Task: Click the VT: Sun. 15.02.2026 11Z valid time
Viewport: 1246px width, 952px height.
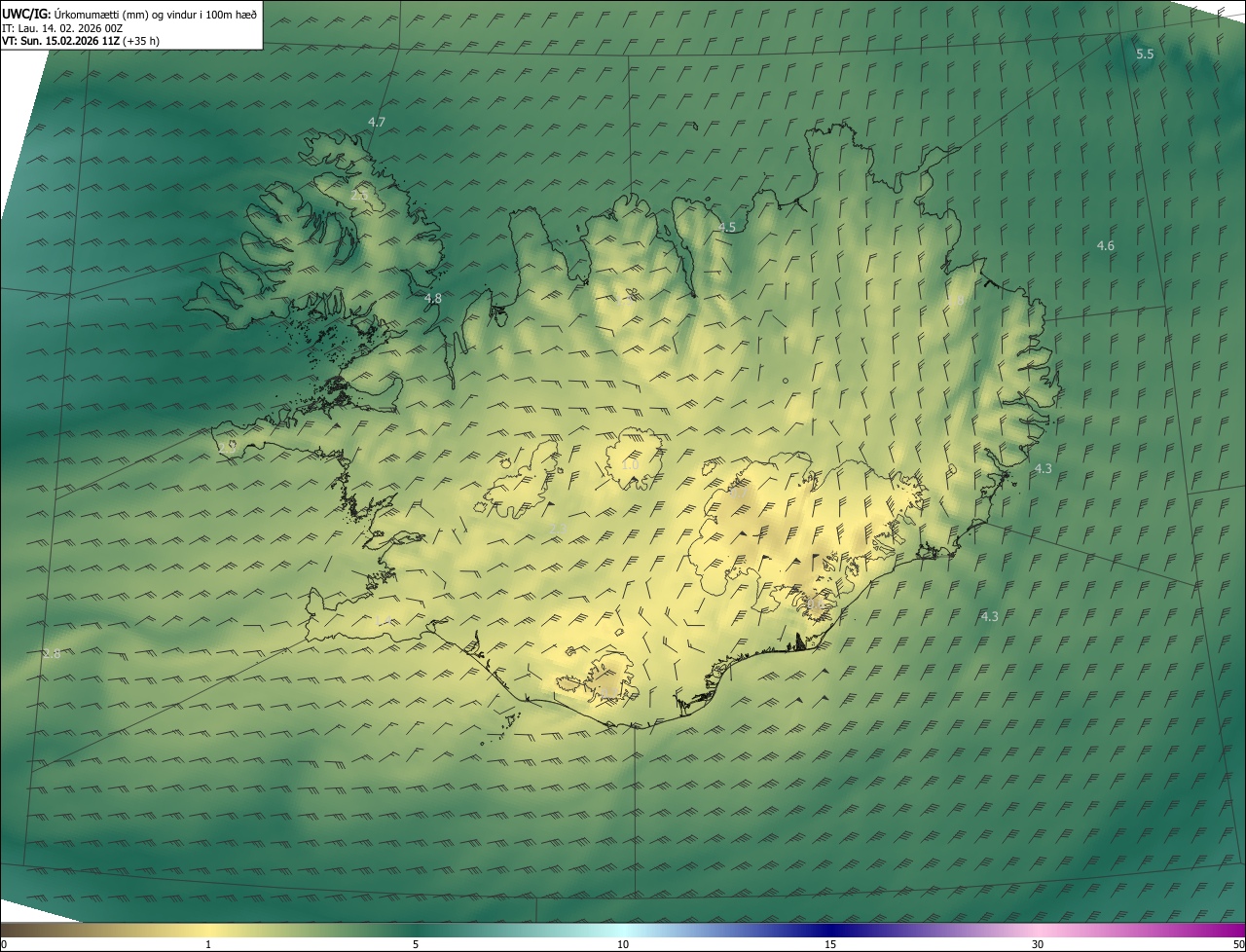Action: click(x=81, y=41)
